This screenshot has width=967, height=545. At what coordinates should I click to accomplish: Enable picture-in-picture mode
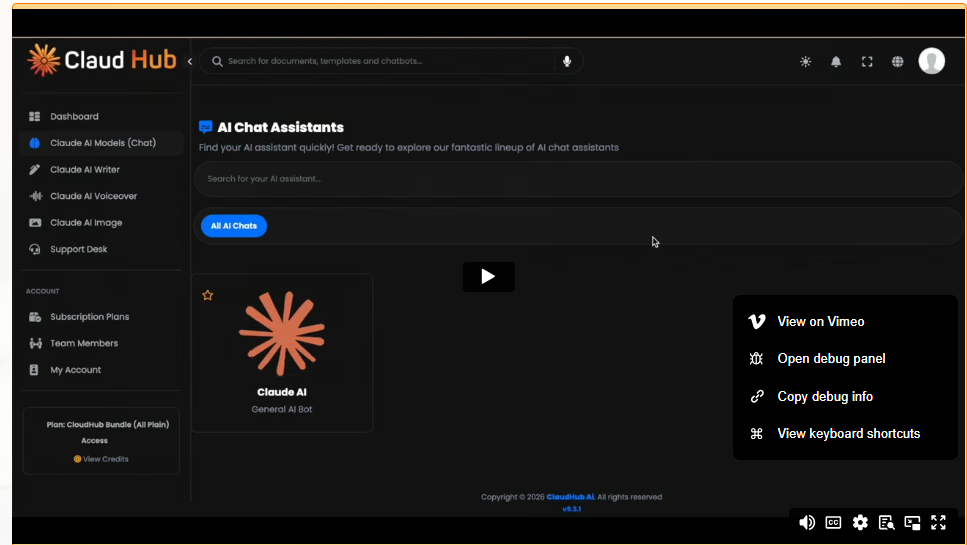(913, 523)
